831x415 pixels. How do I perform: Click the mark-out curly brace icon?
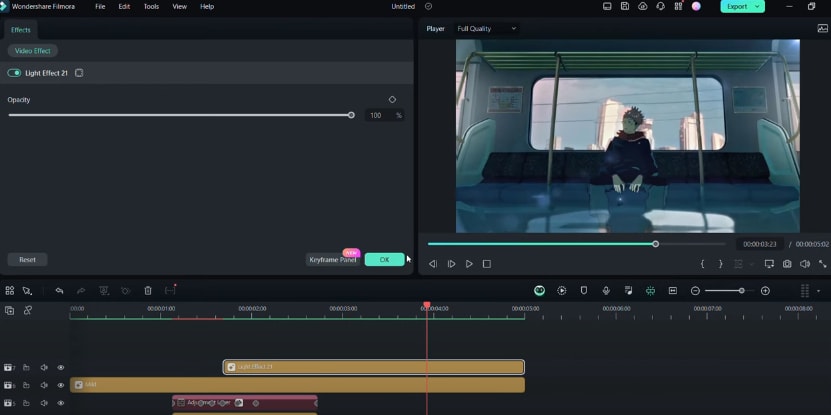pos(720,263)
